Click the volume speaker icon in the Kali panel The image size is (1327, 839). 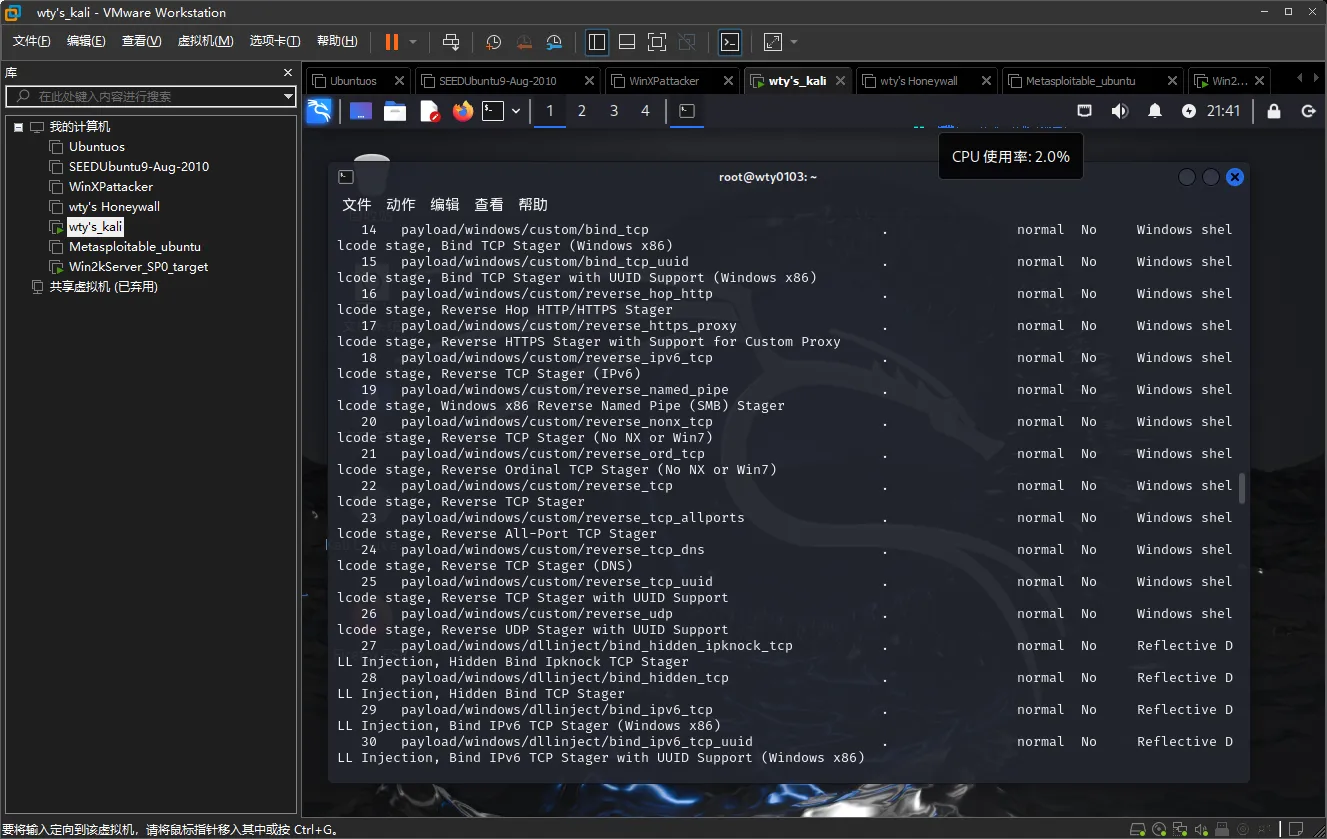click(1120, 111)
